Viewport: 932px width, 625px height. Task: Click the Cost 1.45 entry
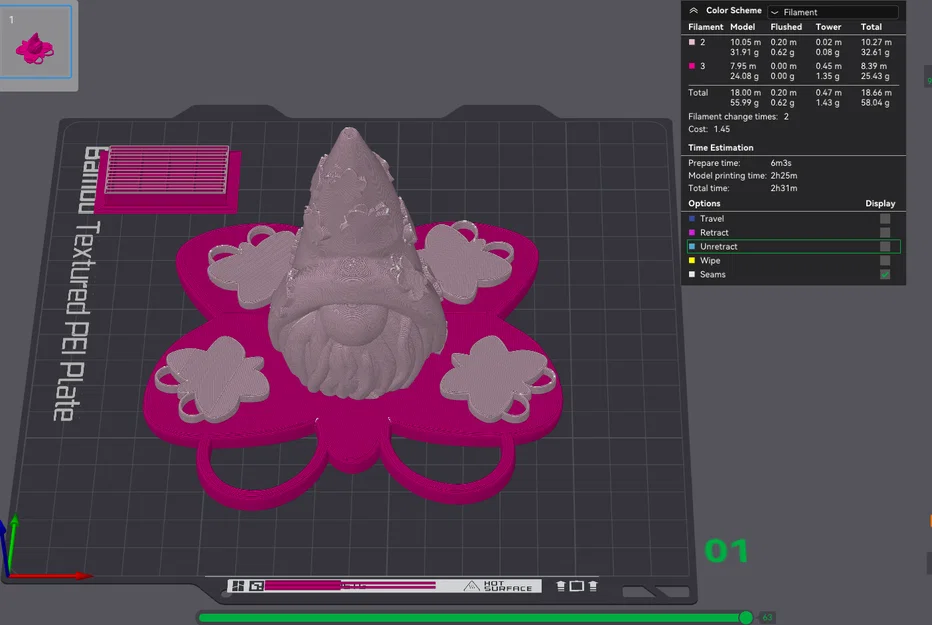coord(709,129)
